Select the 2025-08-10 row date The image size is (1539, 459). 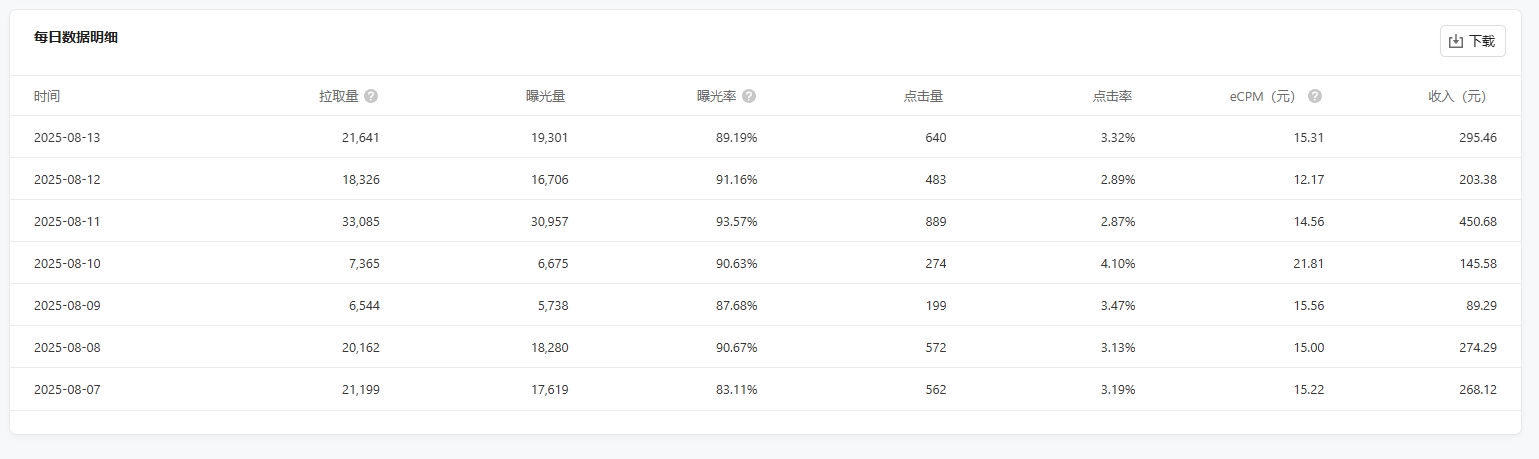pos(67,263)
